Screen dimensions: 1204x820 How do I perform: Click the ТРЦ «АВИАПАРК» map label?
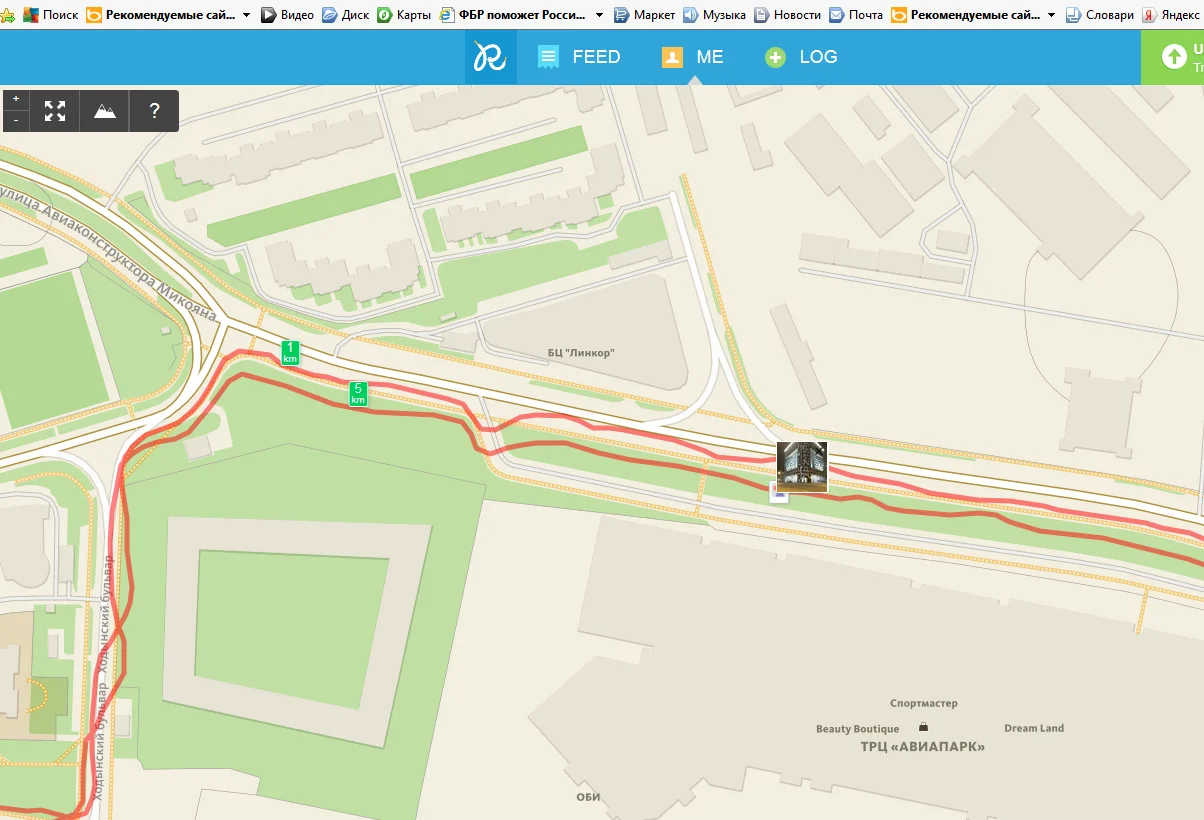click(x=923, y=747)
